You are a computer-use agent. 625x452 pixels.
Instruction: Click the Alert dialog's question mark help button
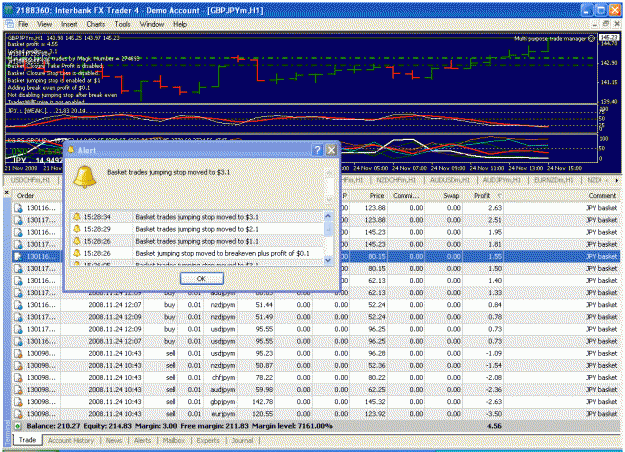pyautogui.click(x=317, y=150)
